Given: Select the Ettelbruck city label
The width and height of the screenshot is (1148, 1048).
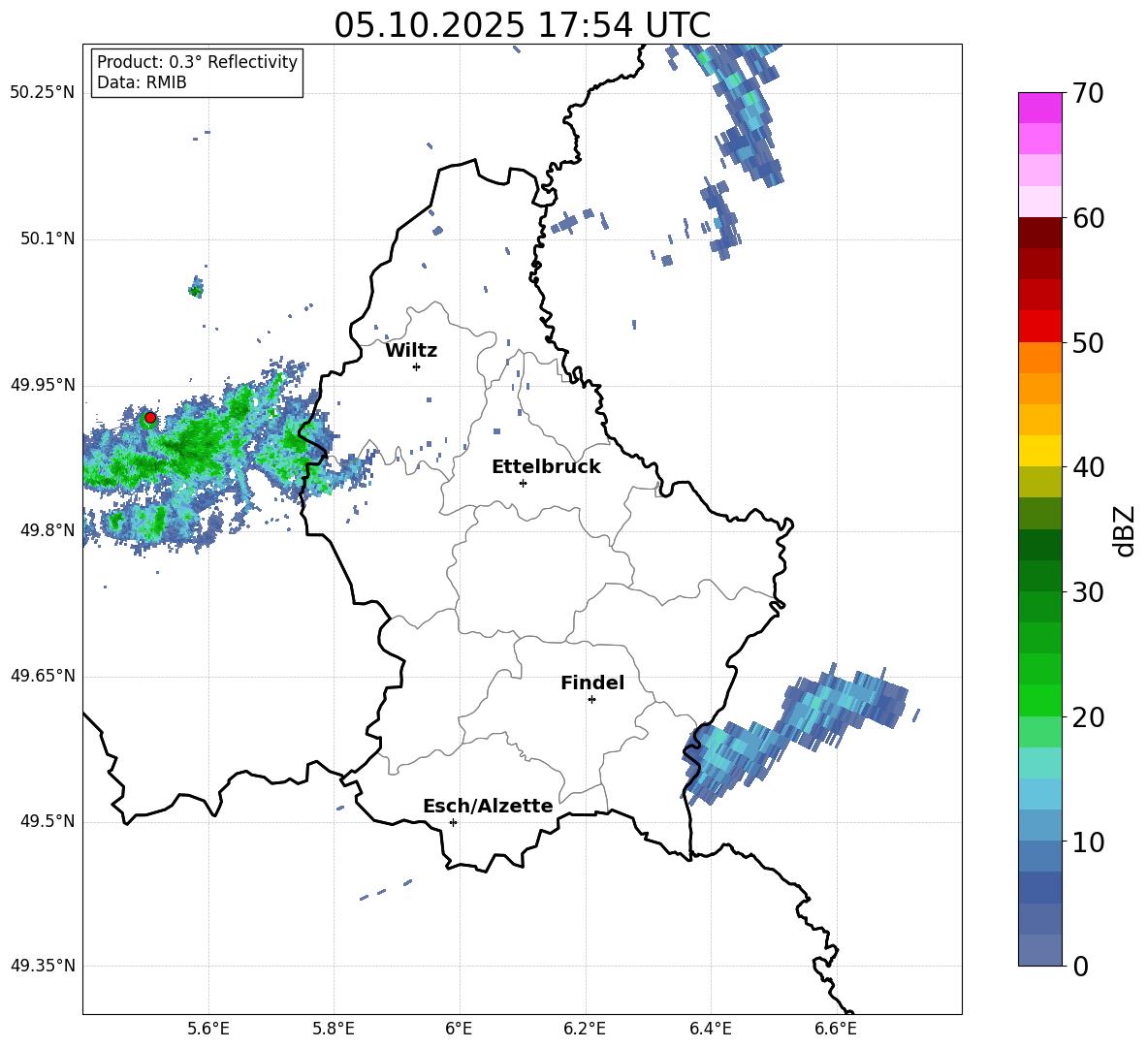Looking at the screenshot, I should [546, 467].
